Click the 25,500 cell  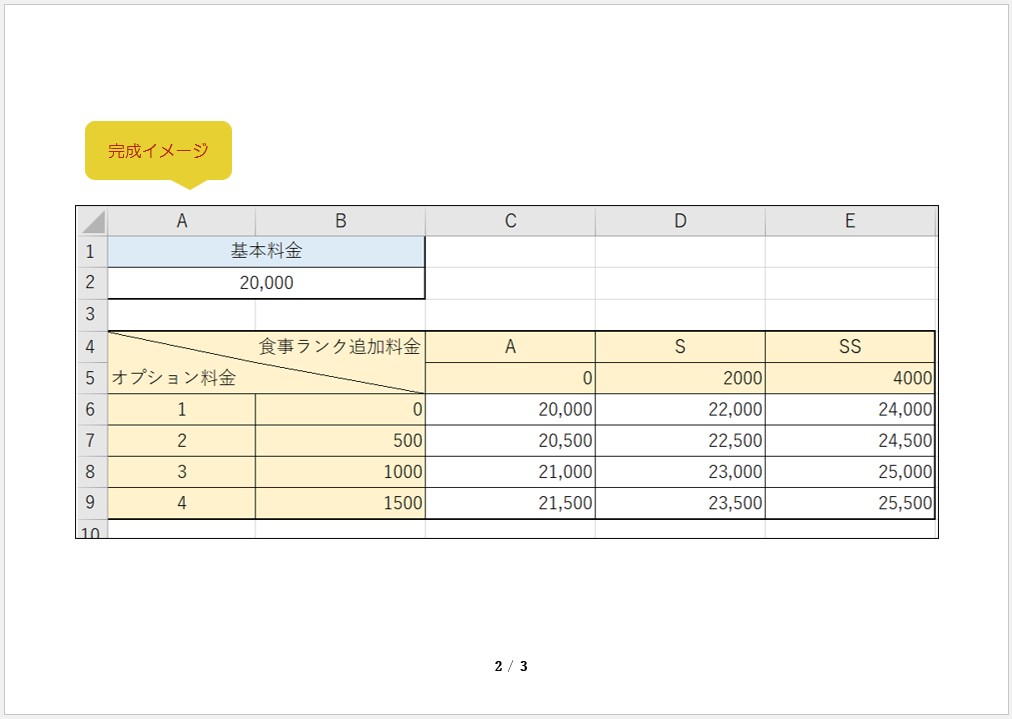click(x=850, y=503)
